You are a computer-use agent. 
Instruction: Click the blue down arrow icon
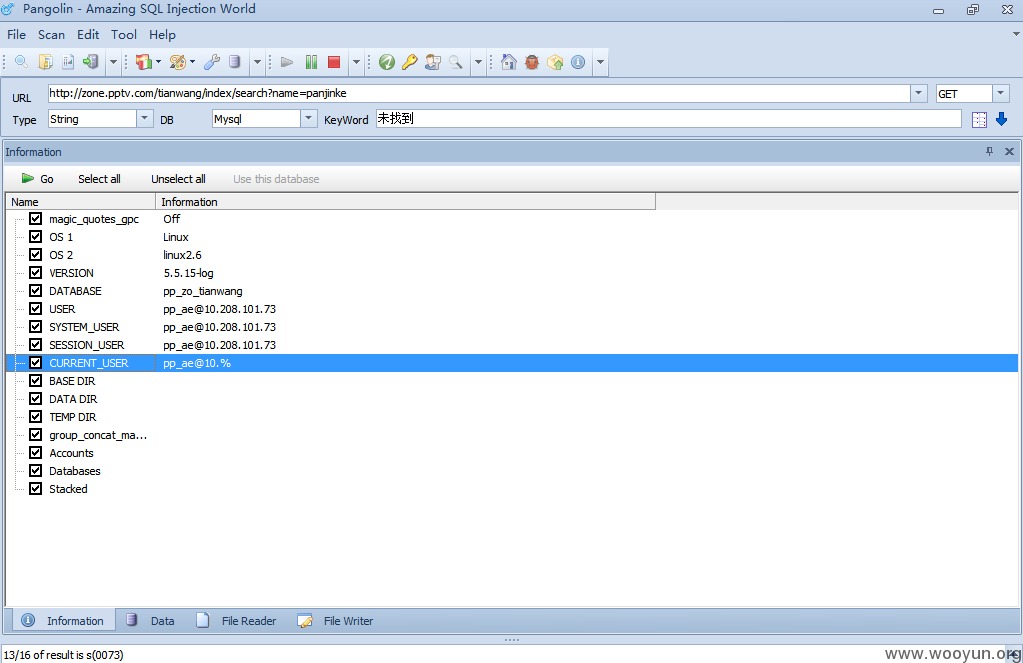[1001, 119]
